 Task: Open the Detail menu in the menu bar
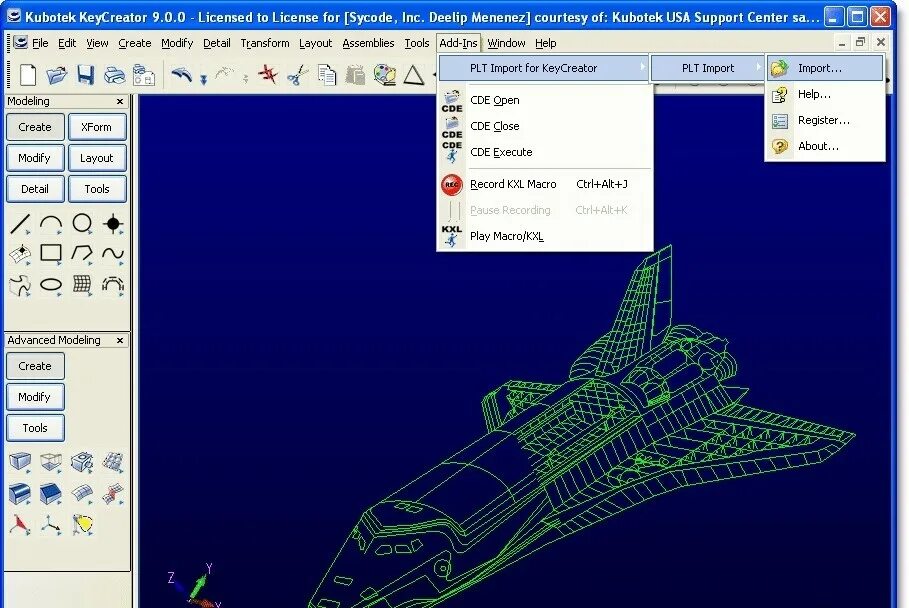217,43
